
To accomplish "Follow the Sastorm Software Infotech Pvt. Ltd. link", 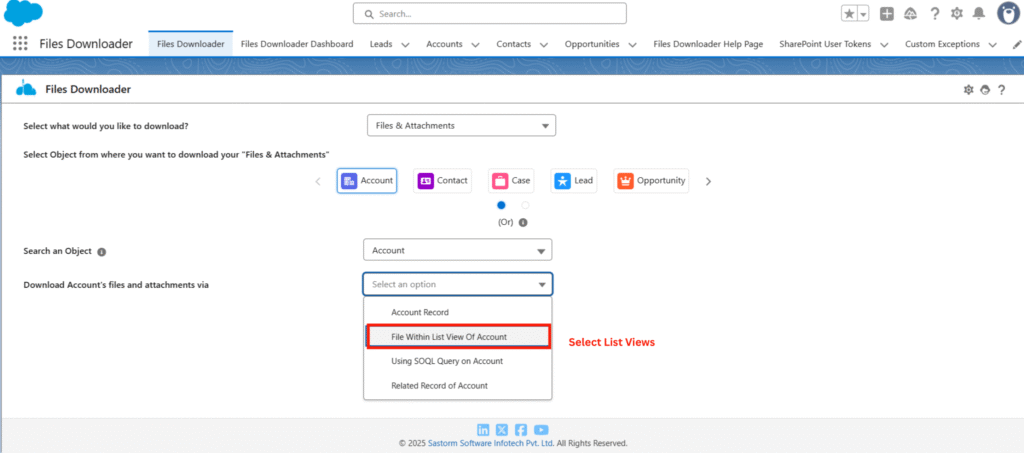I will point(490,443).
